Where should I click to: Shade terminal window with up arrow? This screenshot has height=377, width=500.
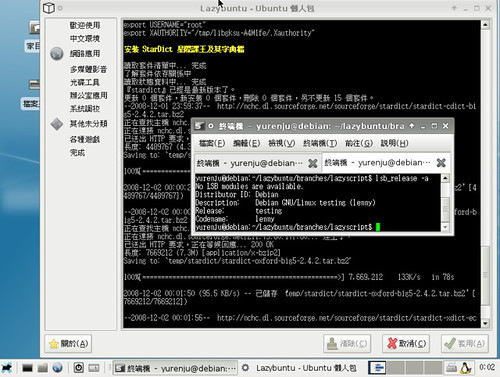coord(412,126)
